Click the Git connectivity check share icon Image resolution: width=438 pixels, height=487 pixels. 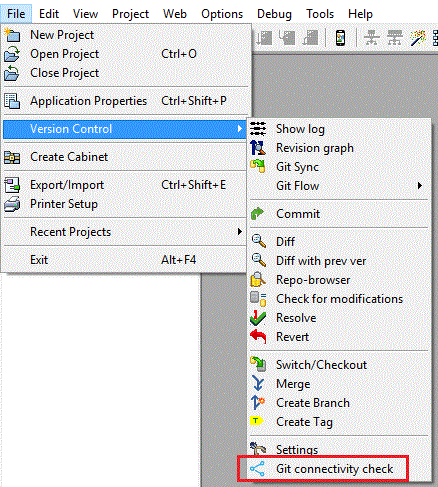coord(257,469)
